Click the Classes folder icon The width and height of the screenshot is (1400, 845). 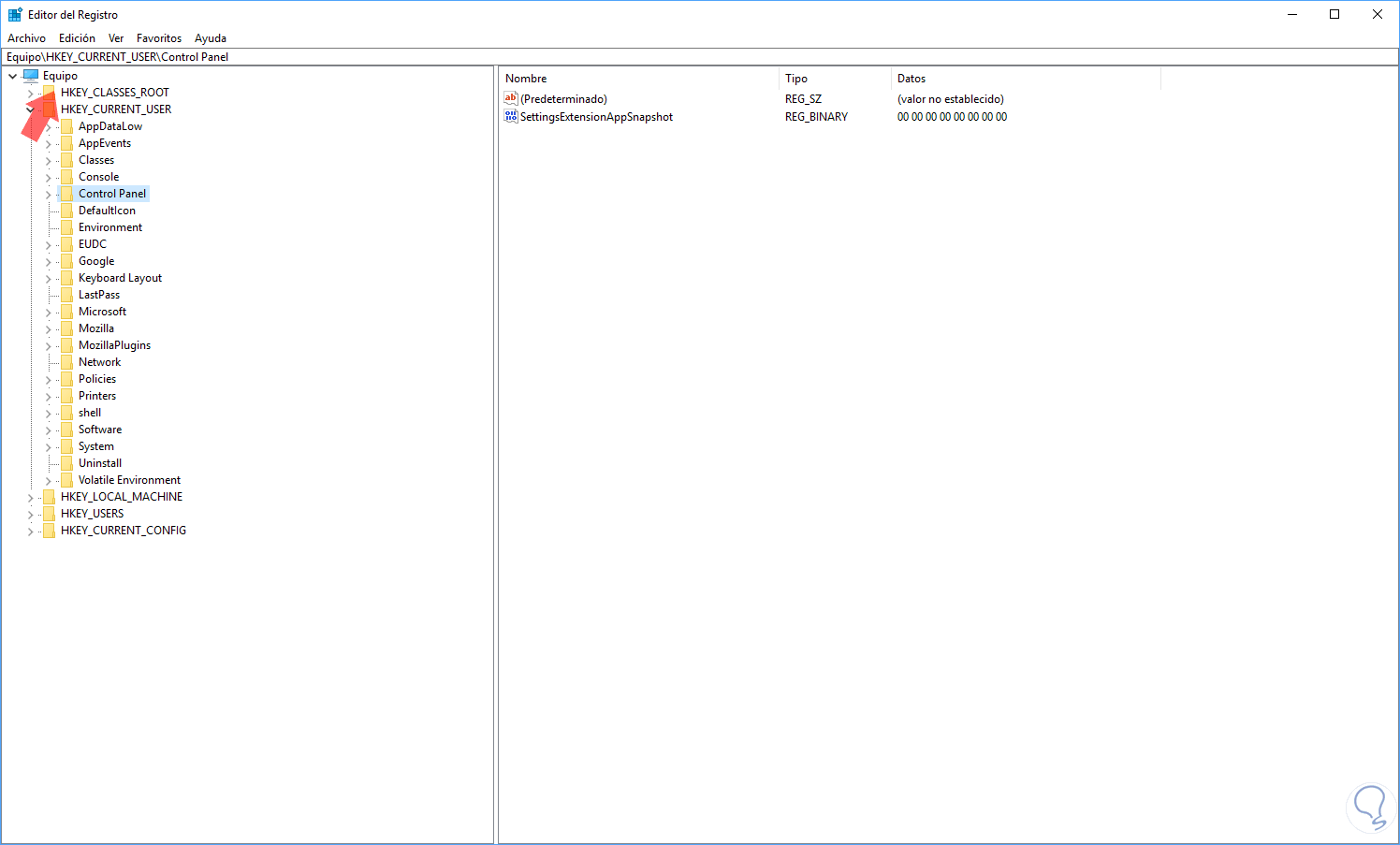66,160
